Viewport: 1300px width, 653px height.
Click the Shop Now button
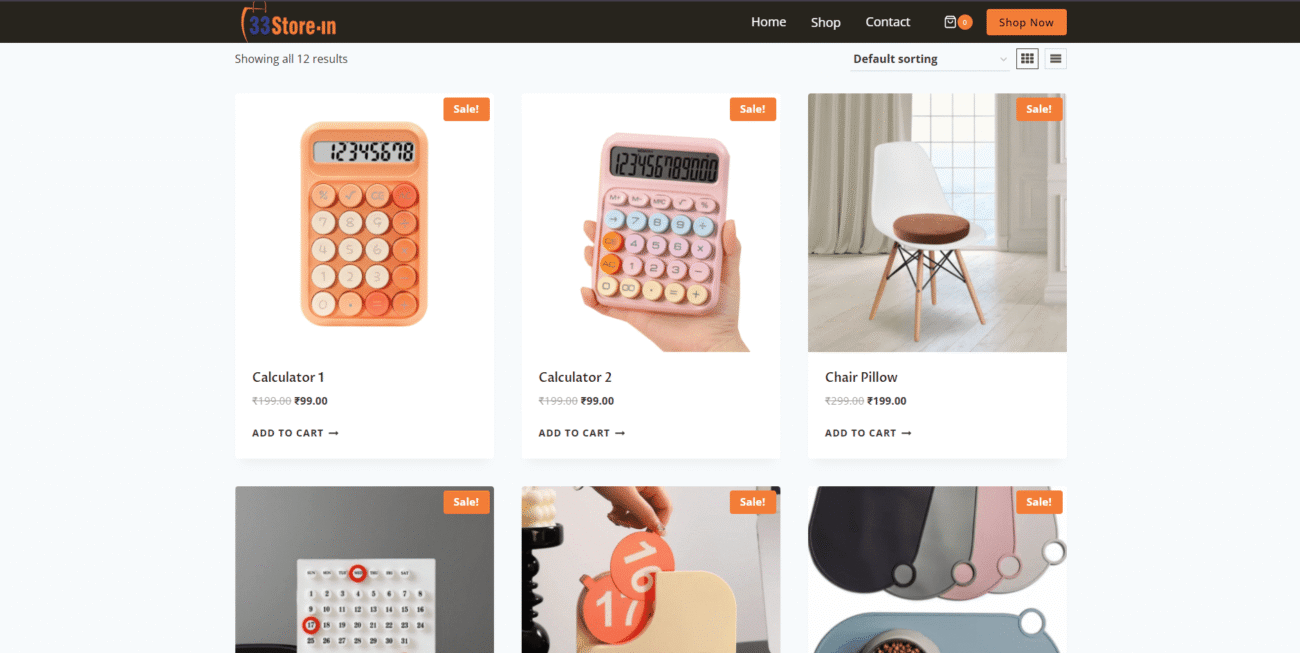1026,22
